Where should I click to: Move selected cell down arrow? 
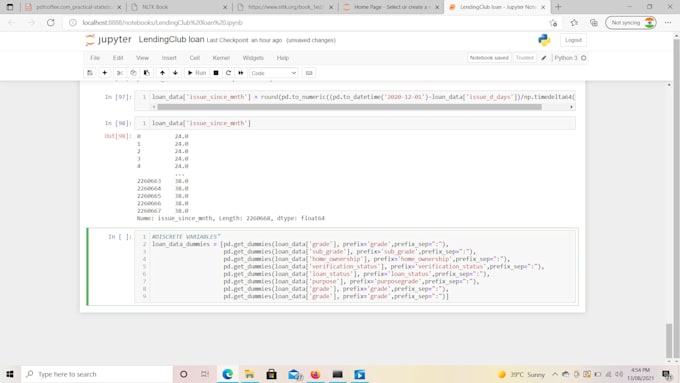pos(175,73)
